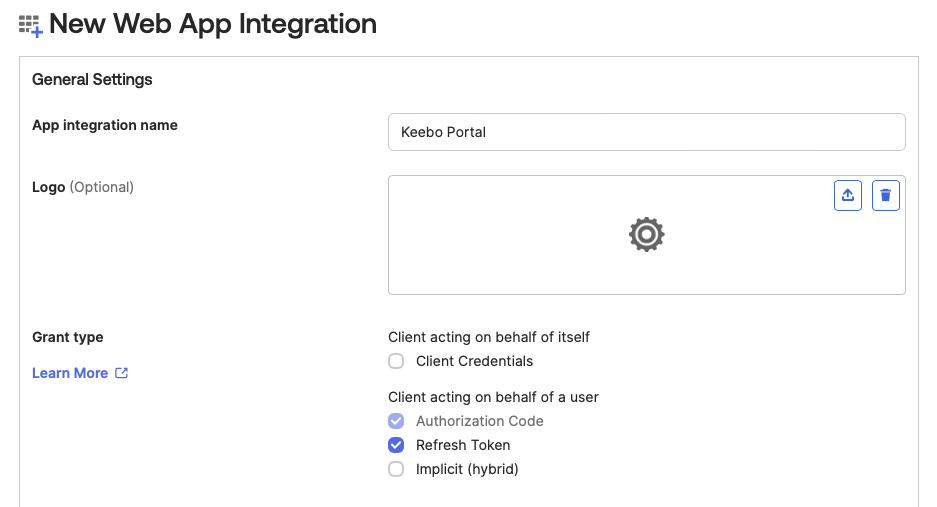Delete the logo with the trash icon

(886, 196)
